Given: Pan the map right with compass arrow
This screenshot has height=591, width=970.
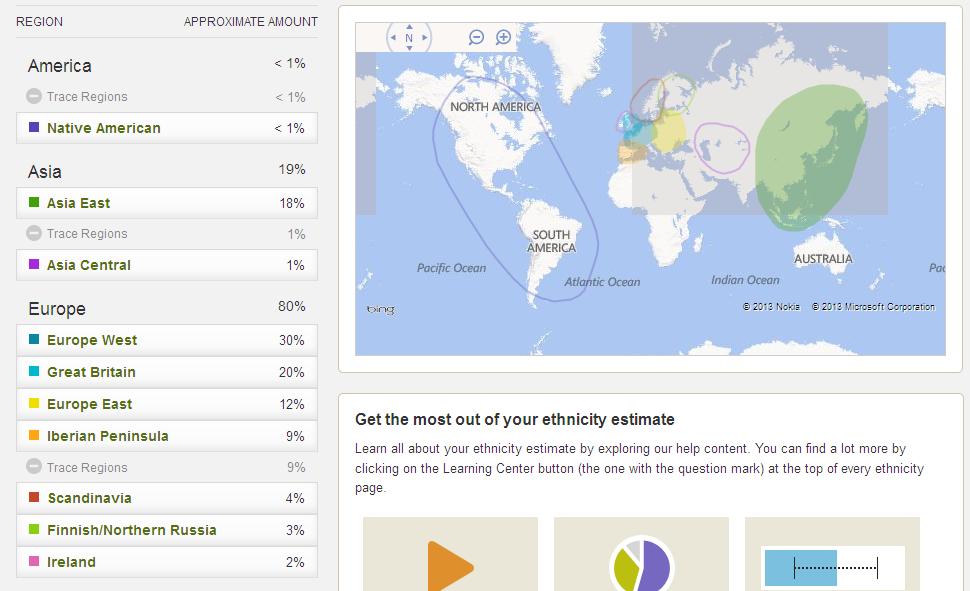Looking at the screenshot, I should click(x=425, y=38).
